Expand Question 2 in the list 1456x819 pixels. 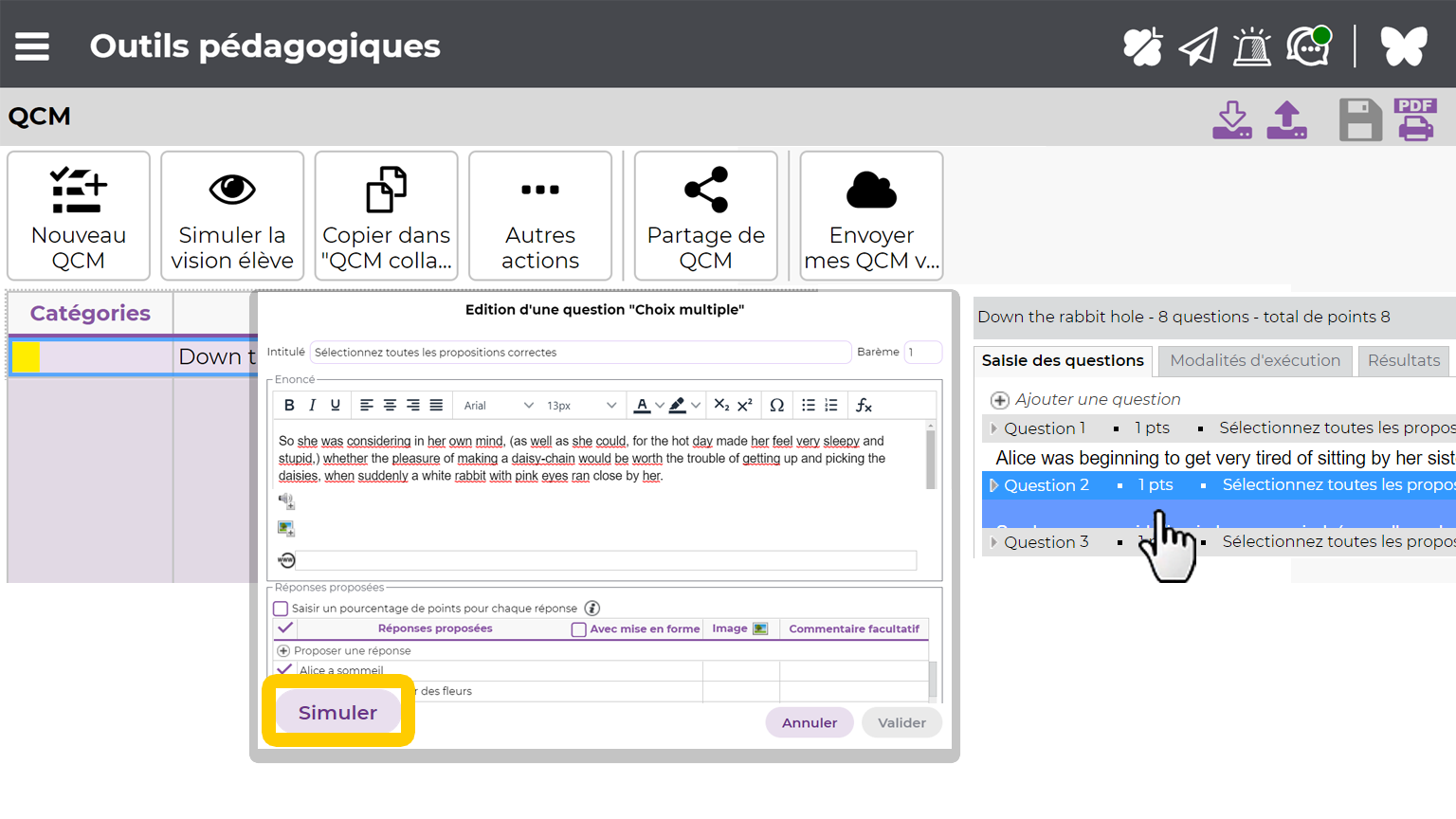pos(993,485)
